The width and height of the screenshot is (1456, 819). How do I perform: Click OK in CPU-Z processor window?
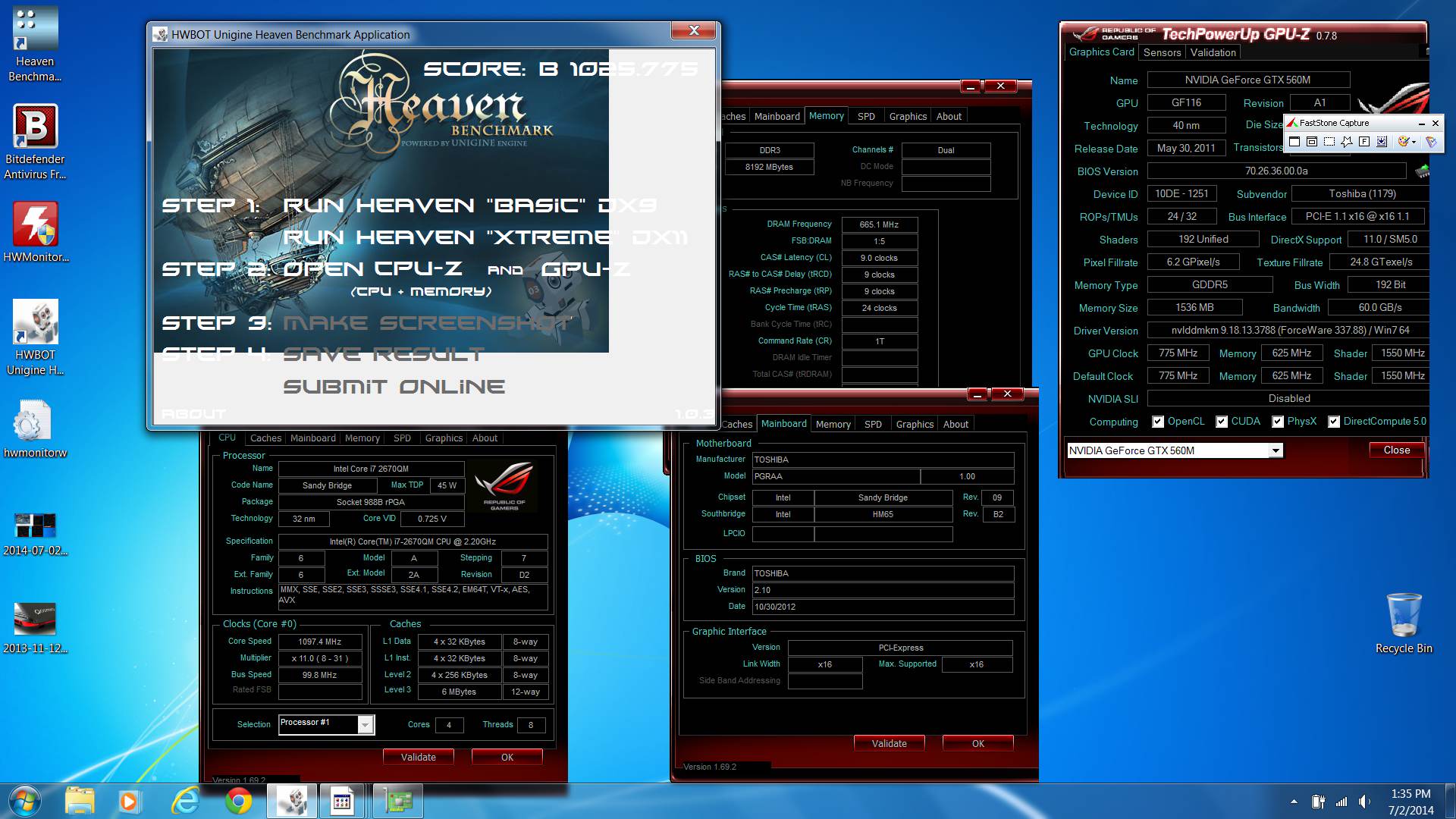tap(507, 757)
